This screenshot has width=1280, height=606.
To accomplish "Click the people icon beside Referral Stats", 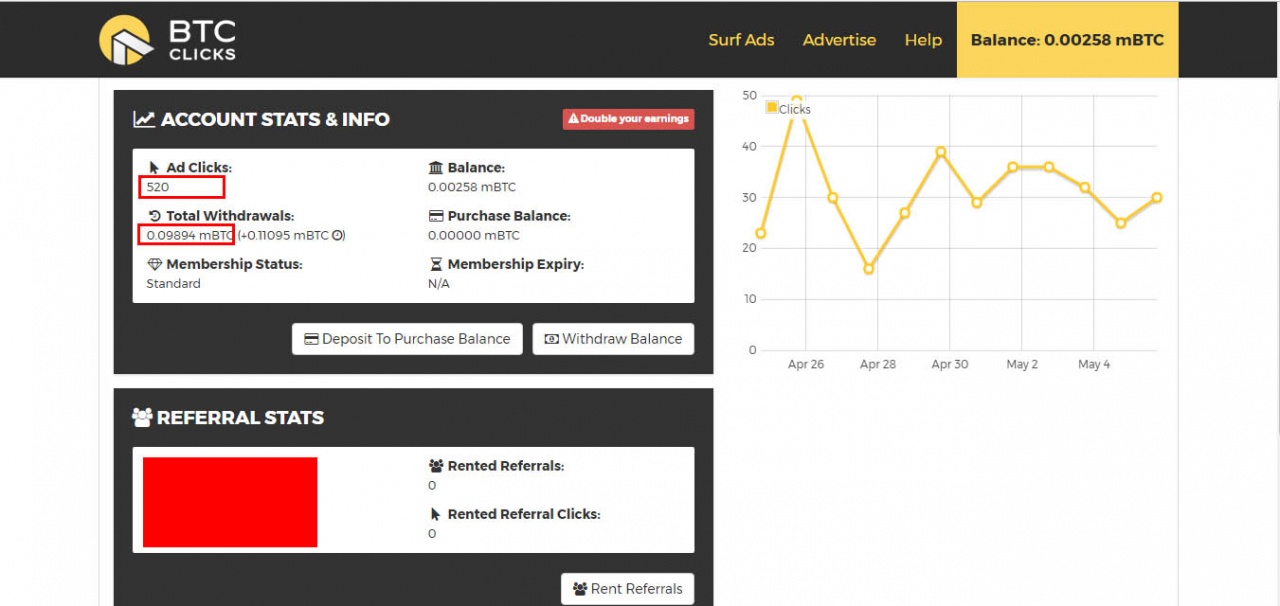I will point(143,417).
